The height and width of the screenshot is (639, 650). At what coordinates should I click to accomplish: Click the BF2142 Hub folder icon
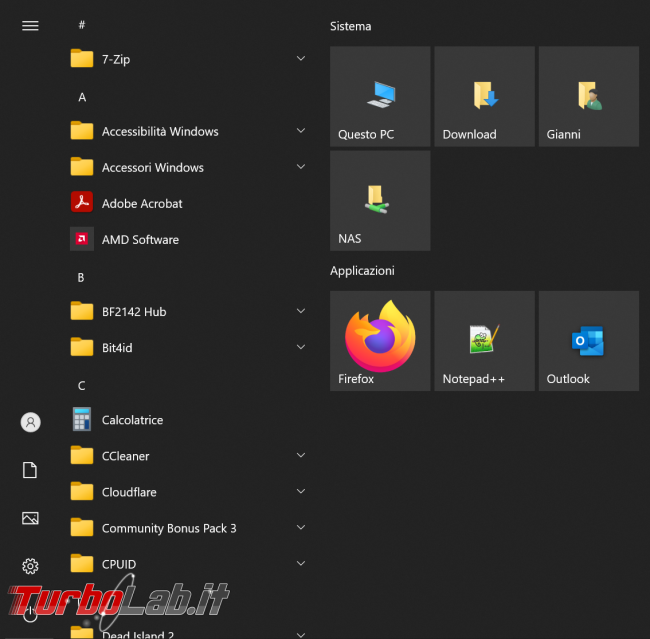coord(82,311)
